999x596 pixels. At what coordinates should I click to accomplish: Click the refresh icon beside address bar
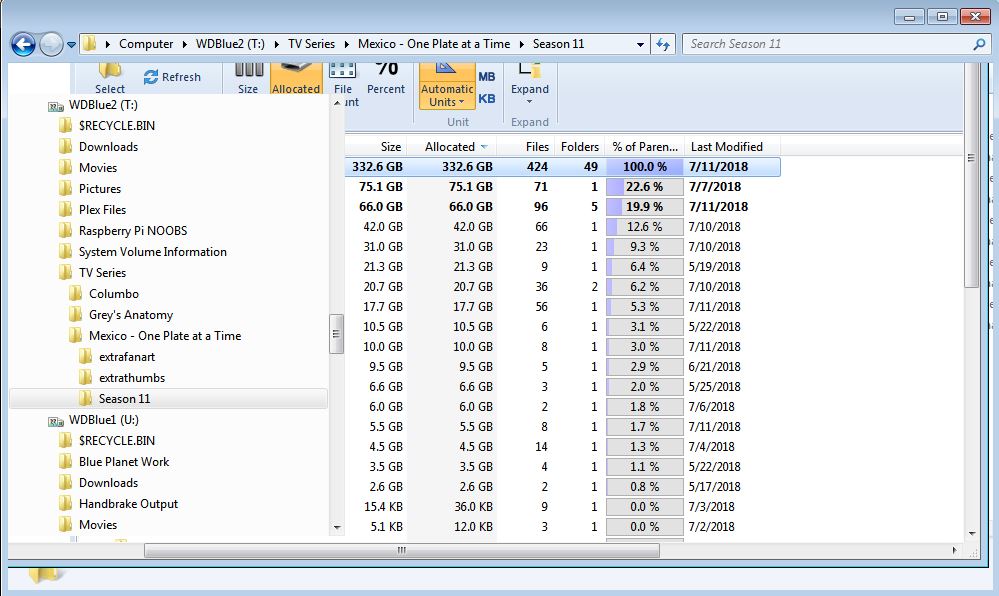coord(662,44)
